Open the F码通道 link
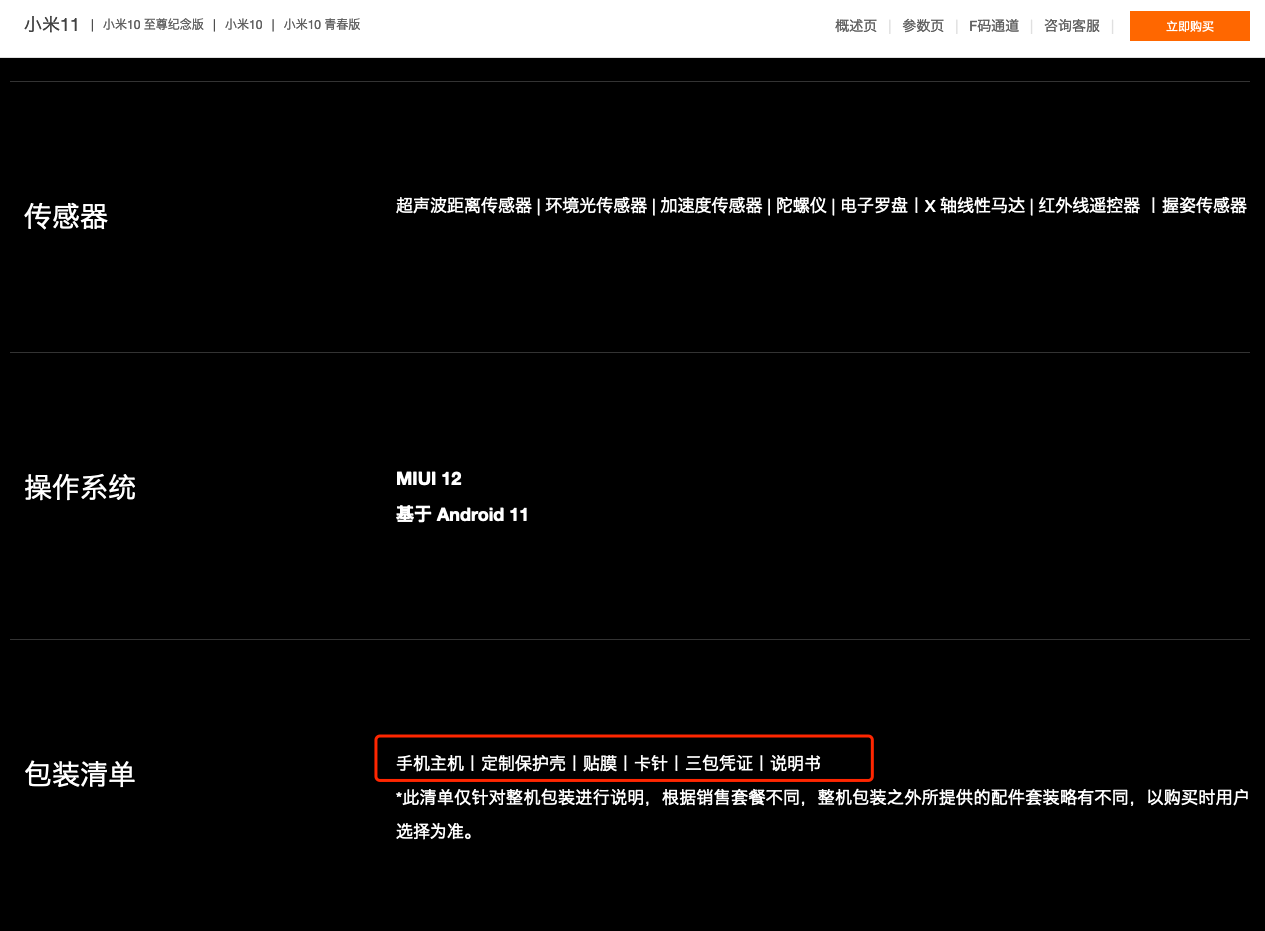The width and height of the screenshot is (1265, 931). [x=994, y=26]
